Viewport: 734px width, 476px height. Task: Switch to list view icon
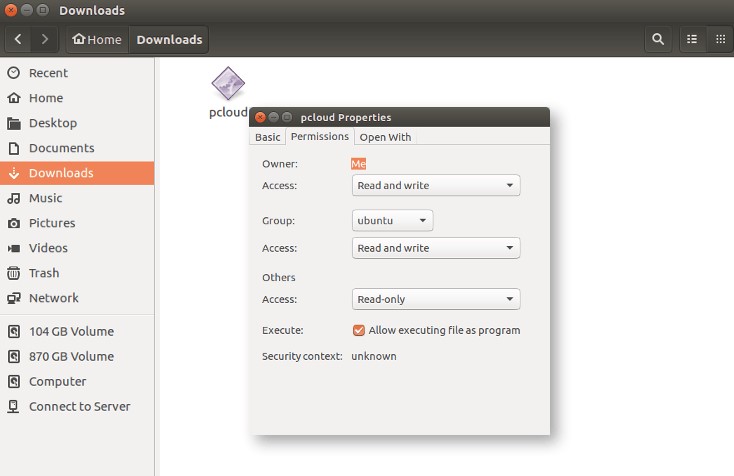point(692,39)
